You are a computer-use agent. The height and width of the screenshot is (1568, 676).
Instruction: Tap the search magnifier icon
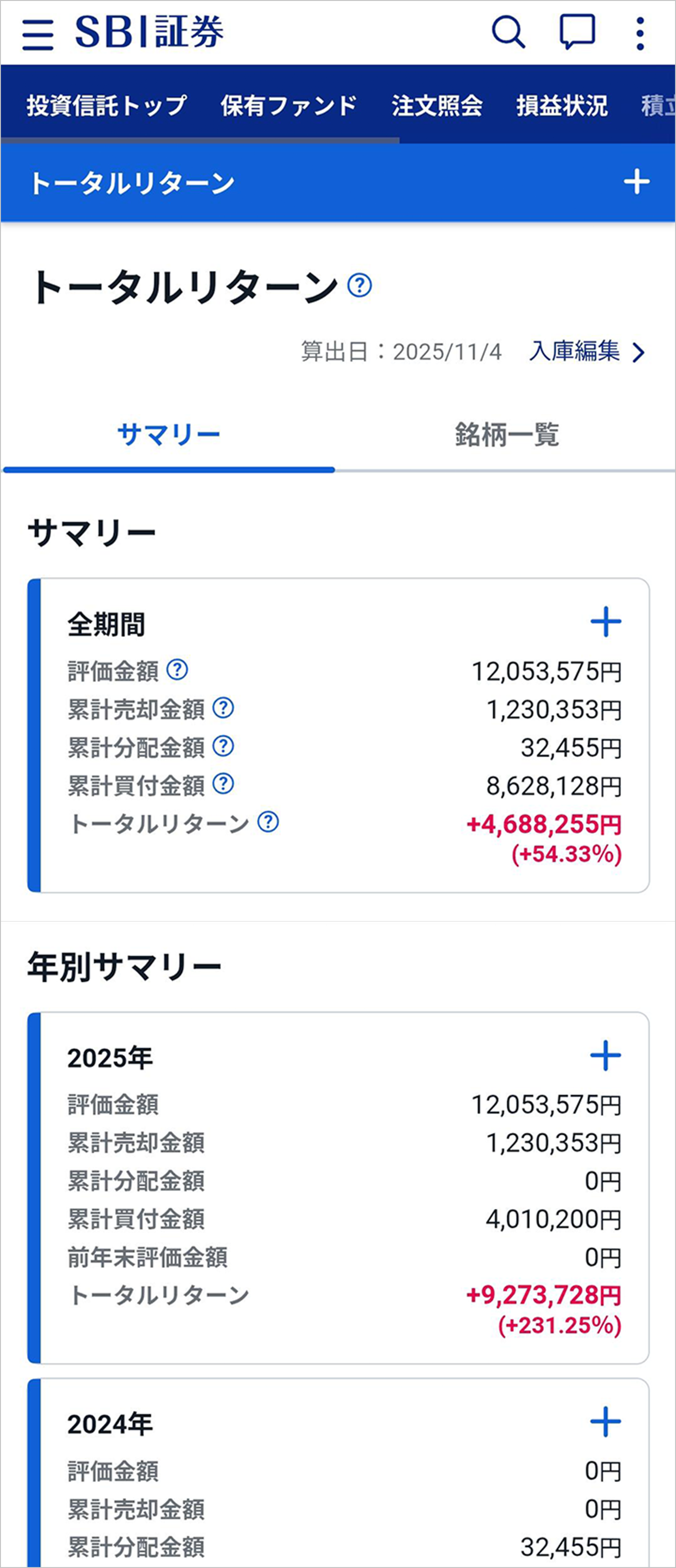coord(508,32)
